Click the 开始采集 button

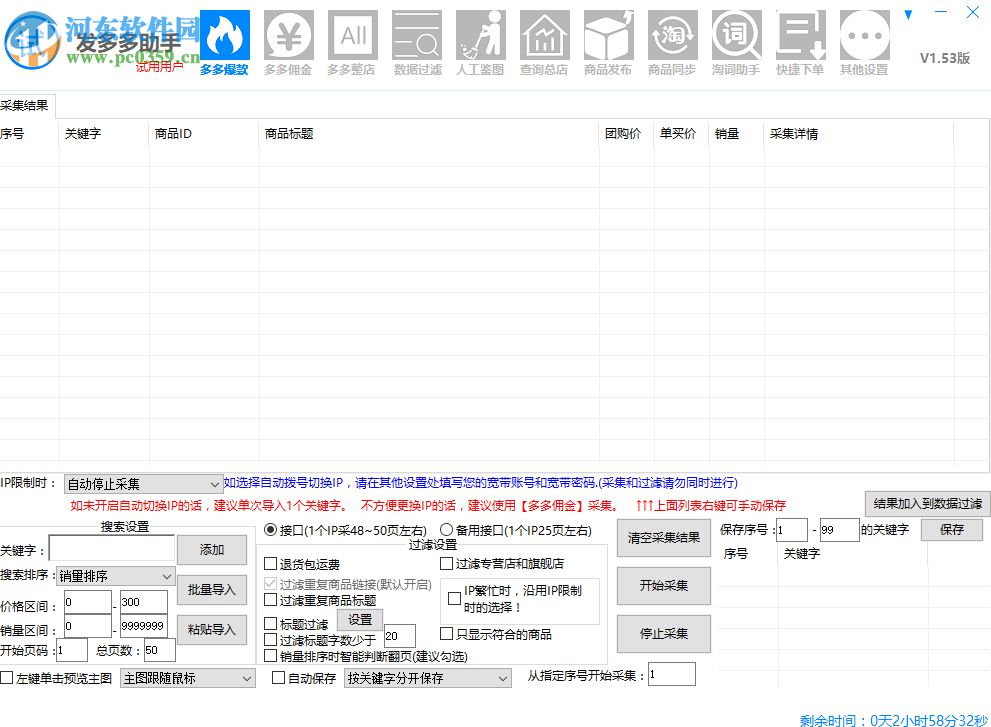pyautogui.click(x=664, y=585)
